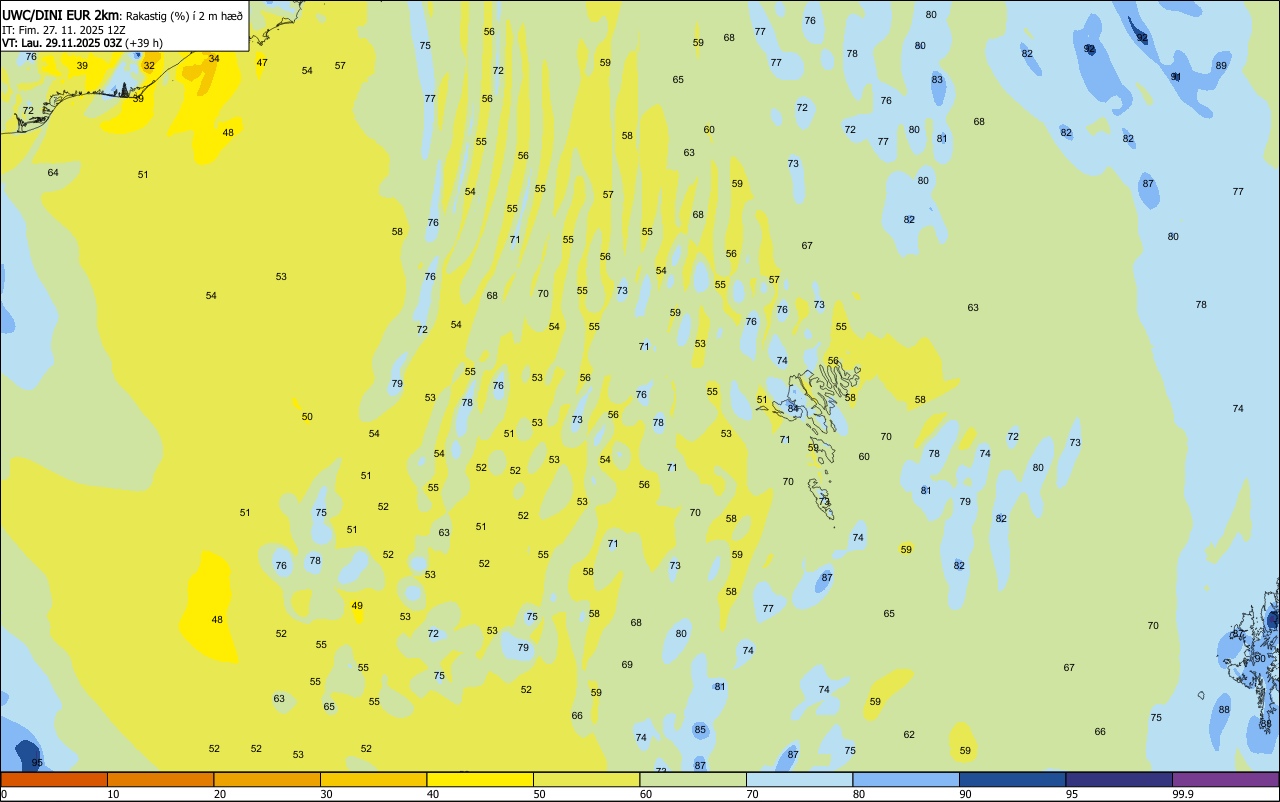Click the 0–10 dark orange legend swatch

[54, 779]
